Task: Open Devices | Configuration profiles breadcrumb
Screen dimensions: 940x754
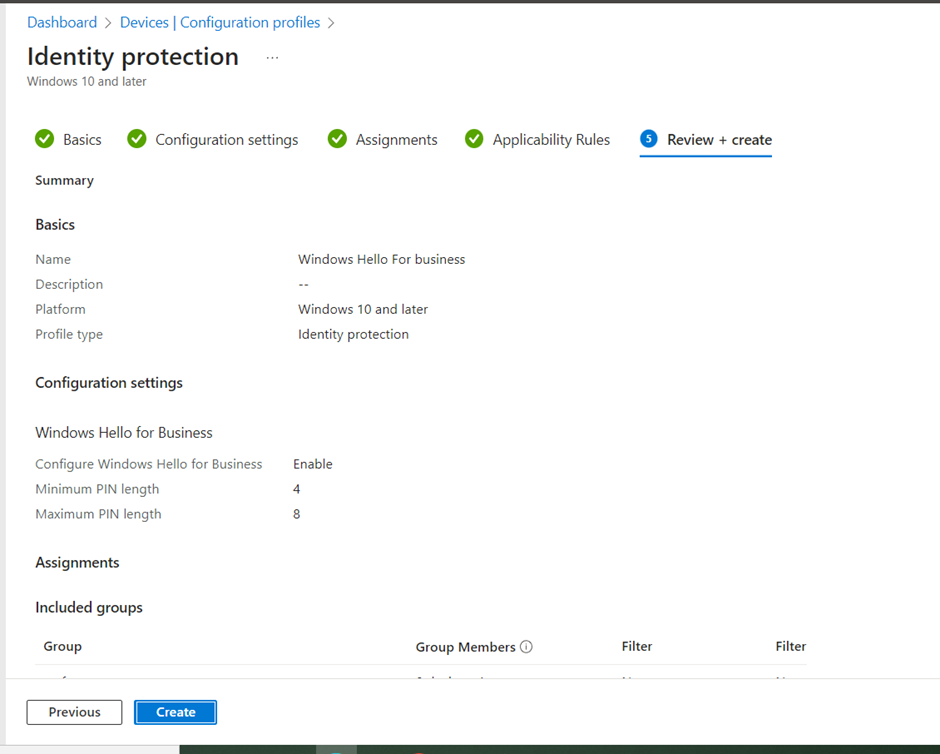Action: point(220,23)
